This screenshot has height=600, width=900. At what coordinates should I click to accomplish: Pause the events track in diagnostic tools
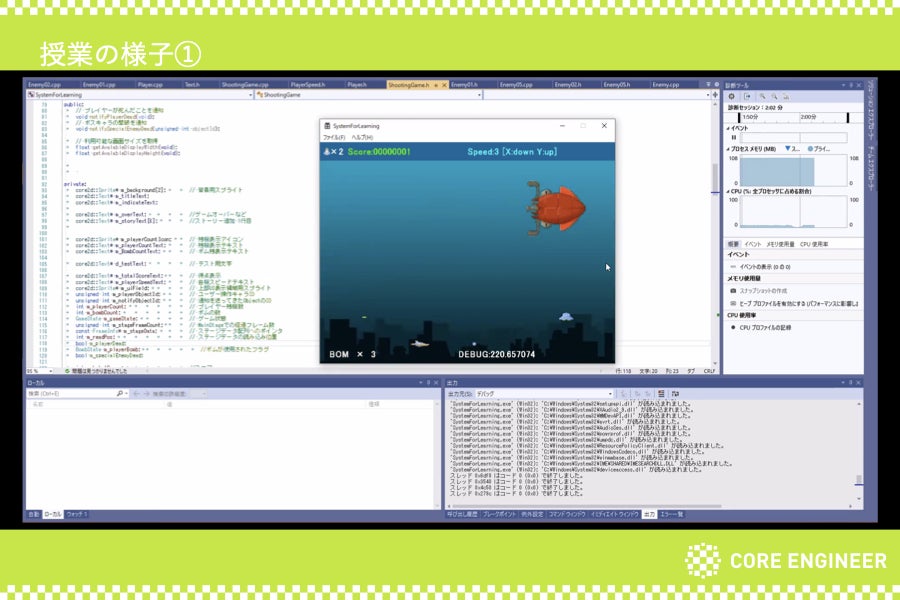[733, 137]
